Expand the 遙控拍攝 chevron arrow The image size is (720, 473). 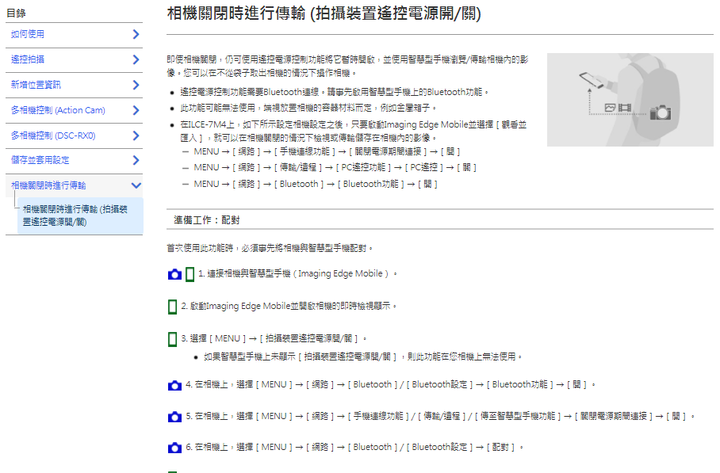[x=135, y=59]
